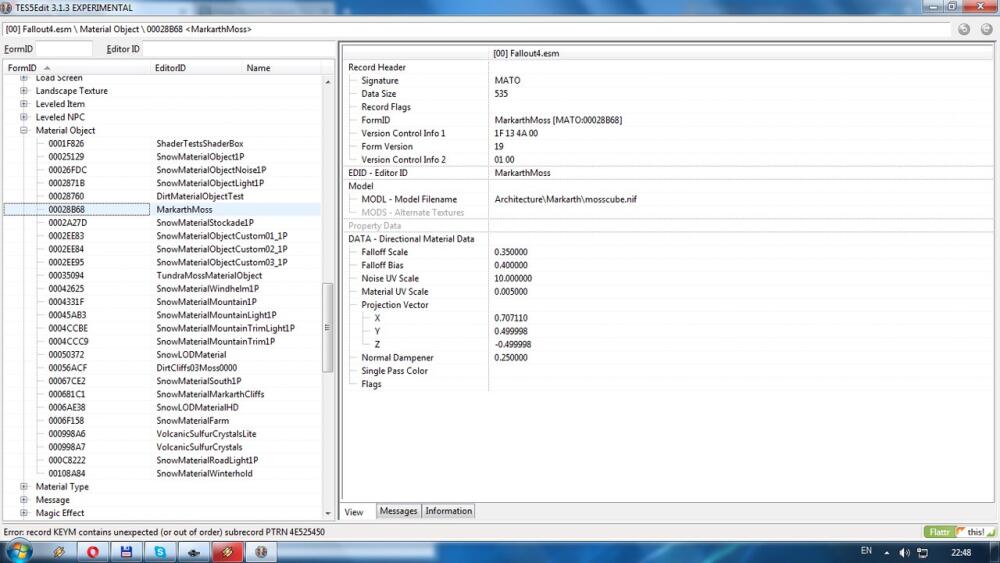This screenshot has height=563, width=1000.
Task: Click the Model Filename mosscube.nif value
Action: click(x=566, y=199)
